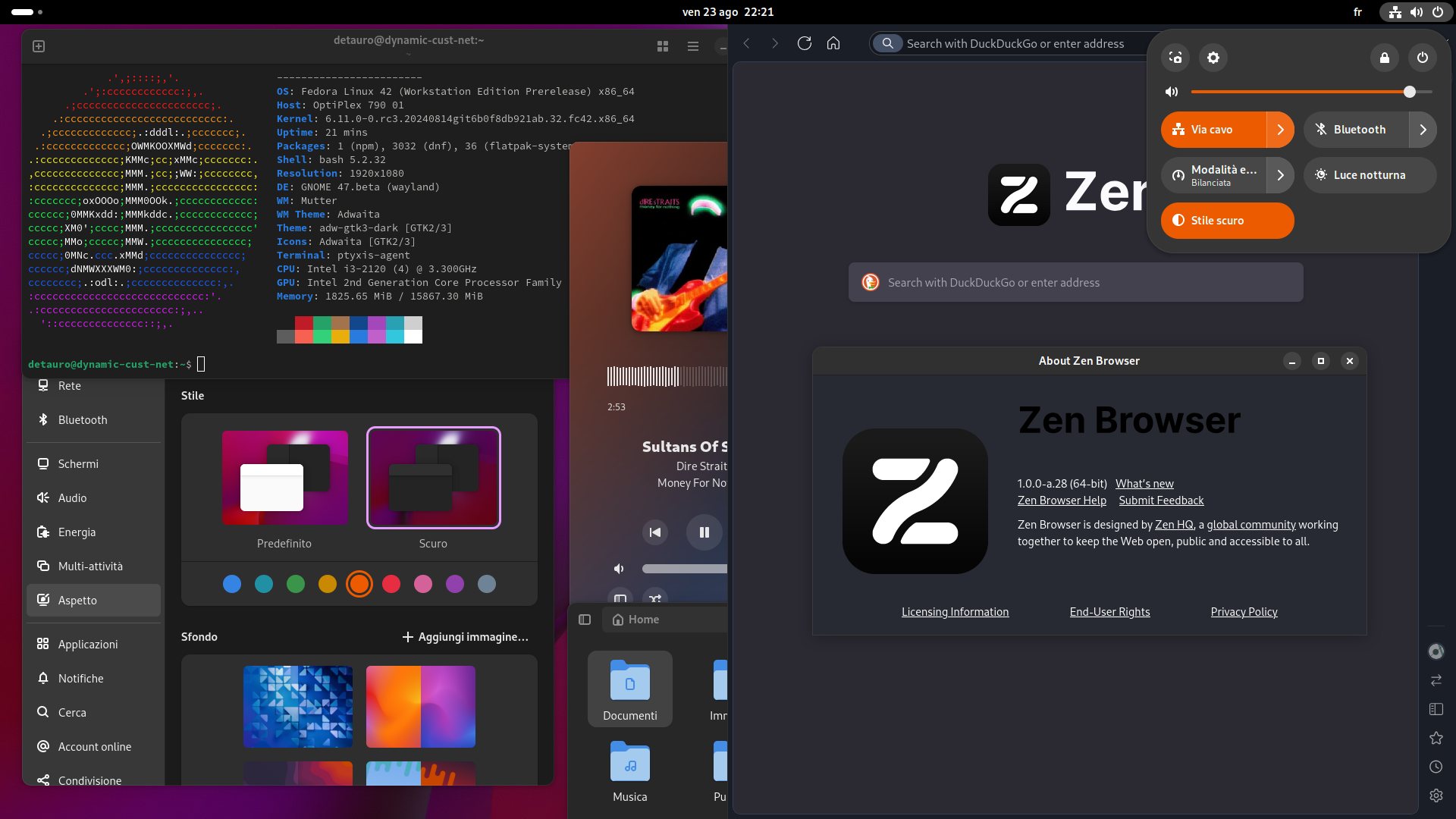The height and width of the screenshot is (819, 1456).
Task: Open Schermi display settings
Action: click(93, 464)
